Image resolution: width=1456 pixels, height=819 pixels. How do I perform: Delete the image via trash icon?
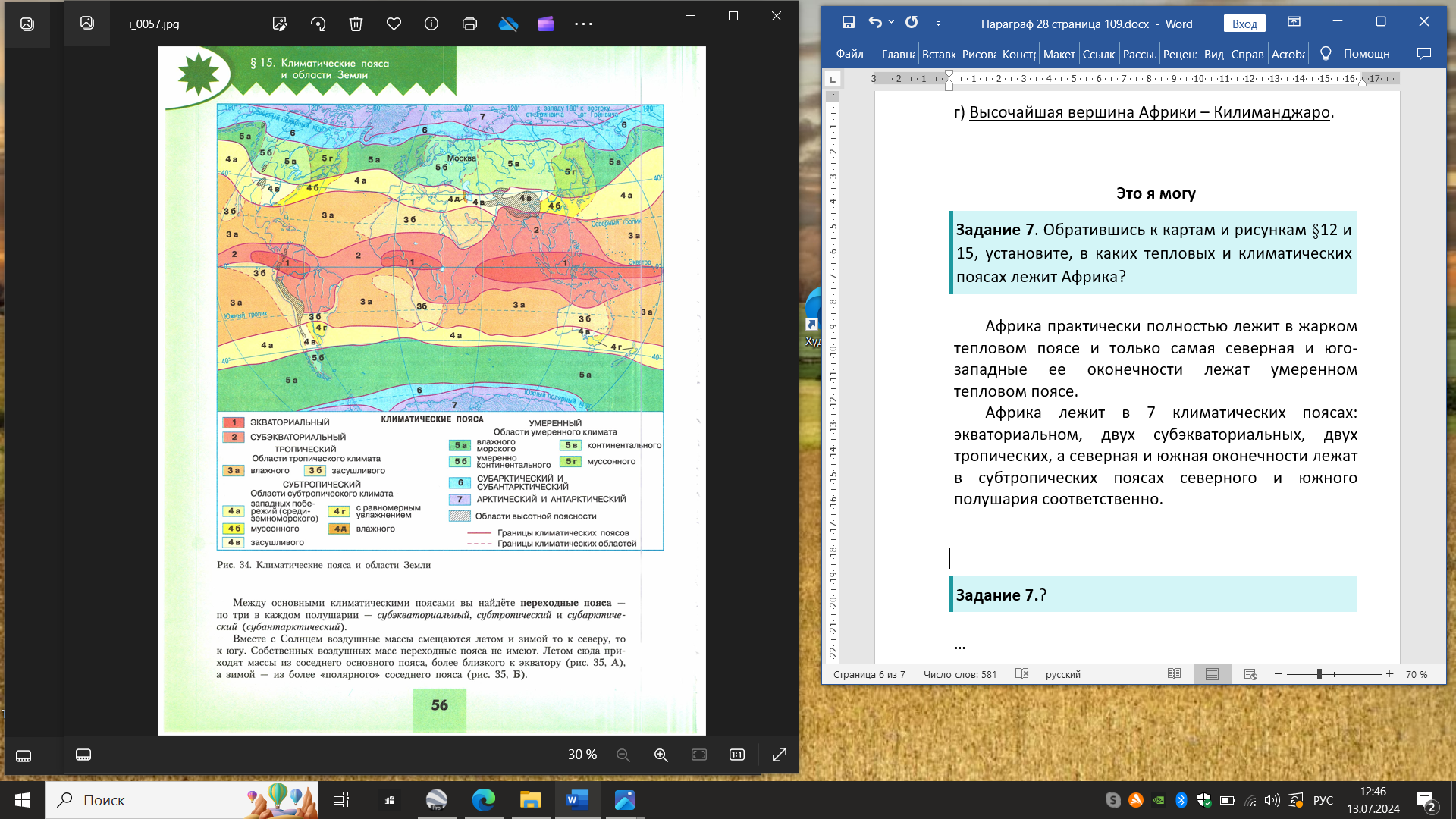click(x=356, y=24)
